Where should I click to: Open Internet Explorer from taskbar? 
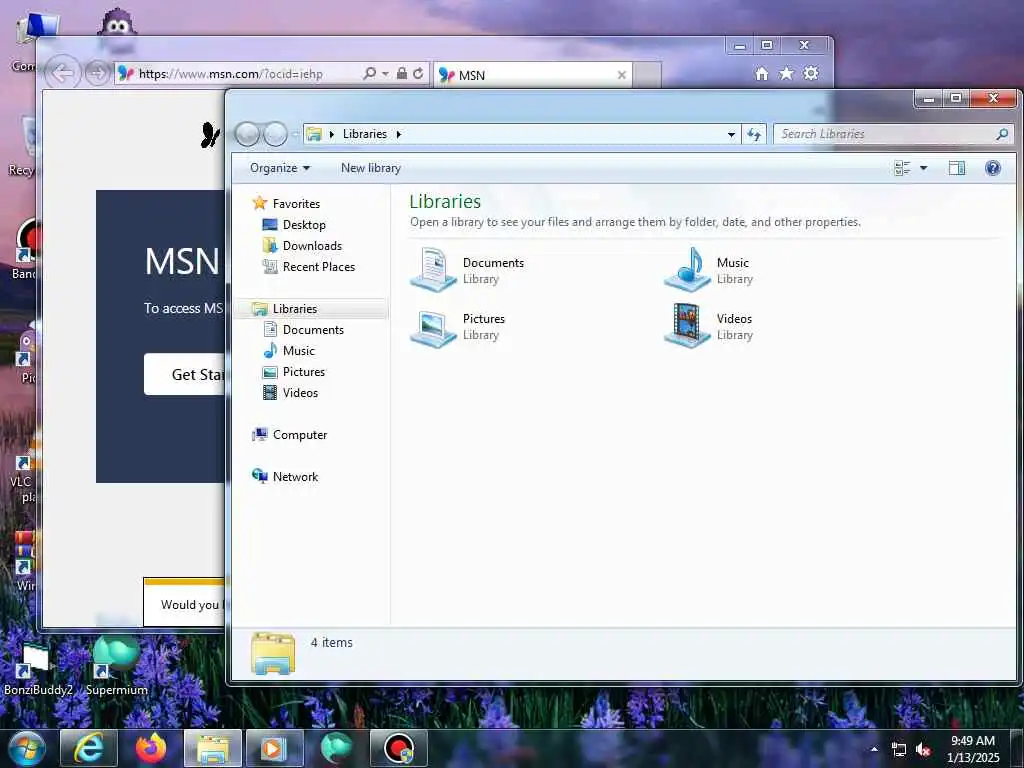[x=89, y=748]
